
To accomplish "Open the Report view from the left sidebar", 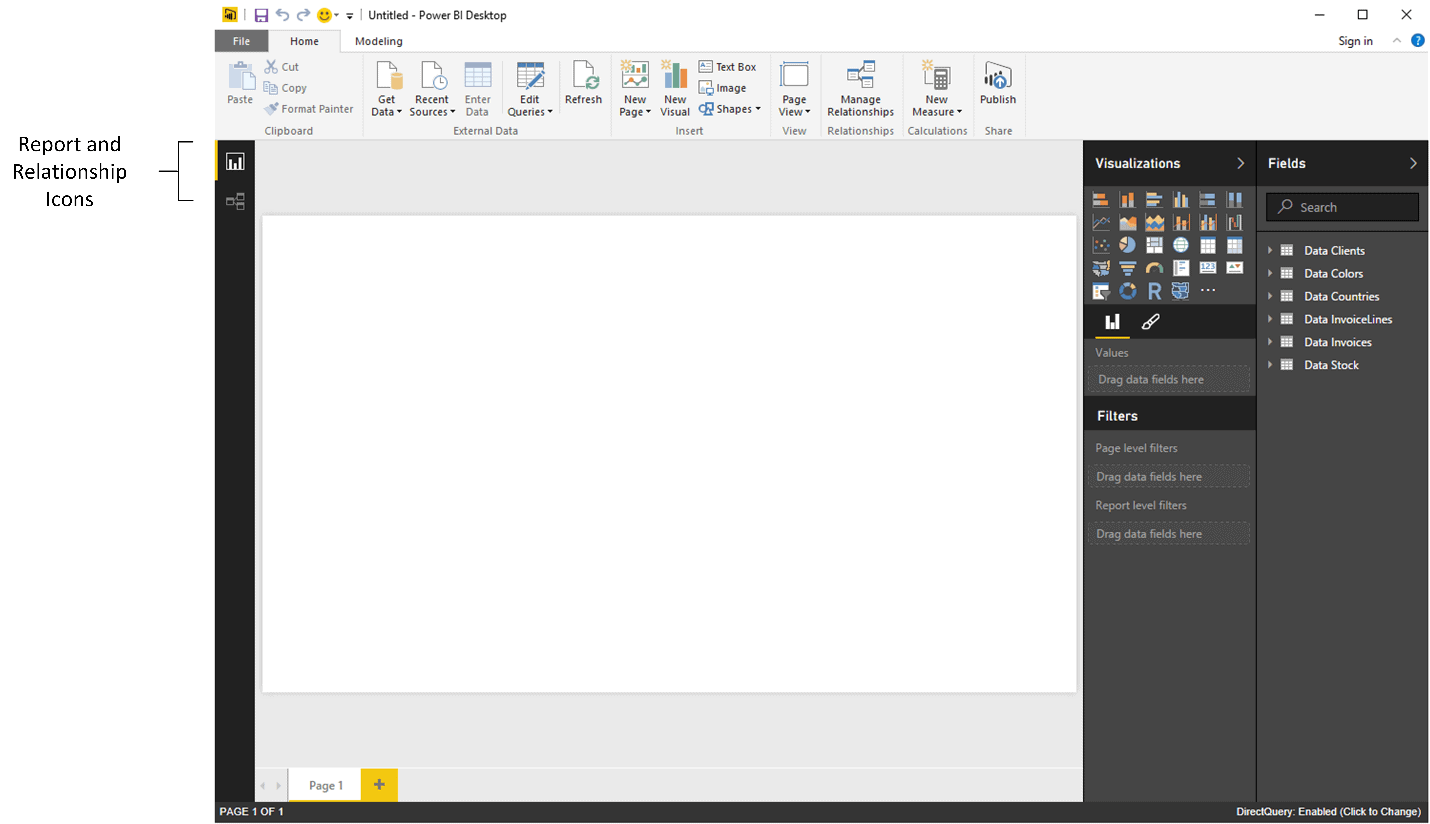I will pos(235,162).
